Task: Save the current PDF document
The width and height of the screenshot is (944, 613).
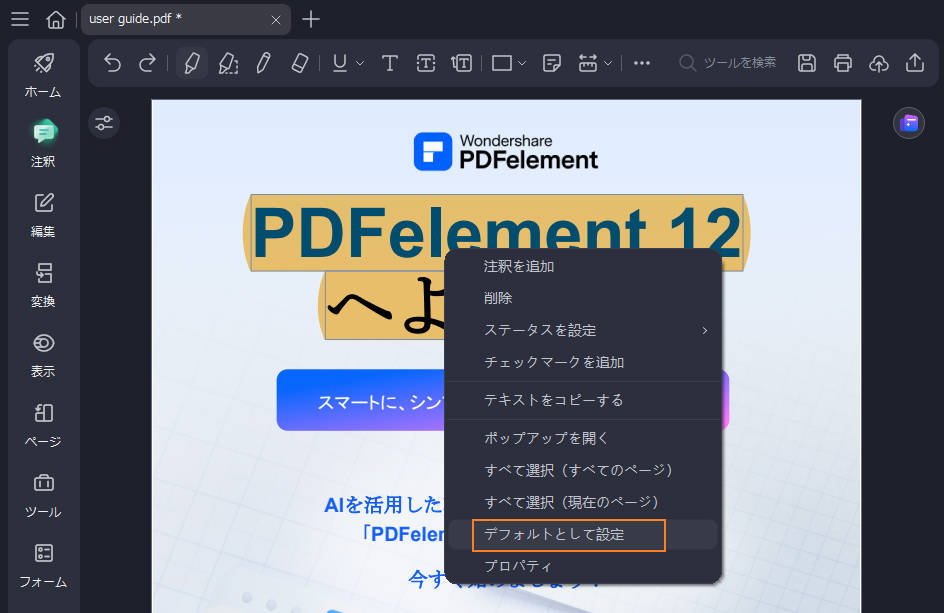Action: point(806,62)
